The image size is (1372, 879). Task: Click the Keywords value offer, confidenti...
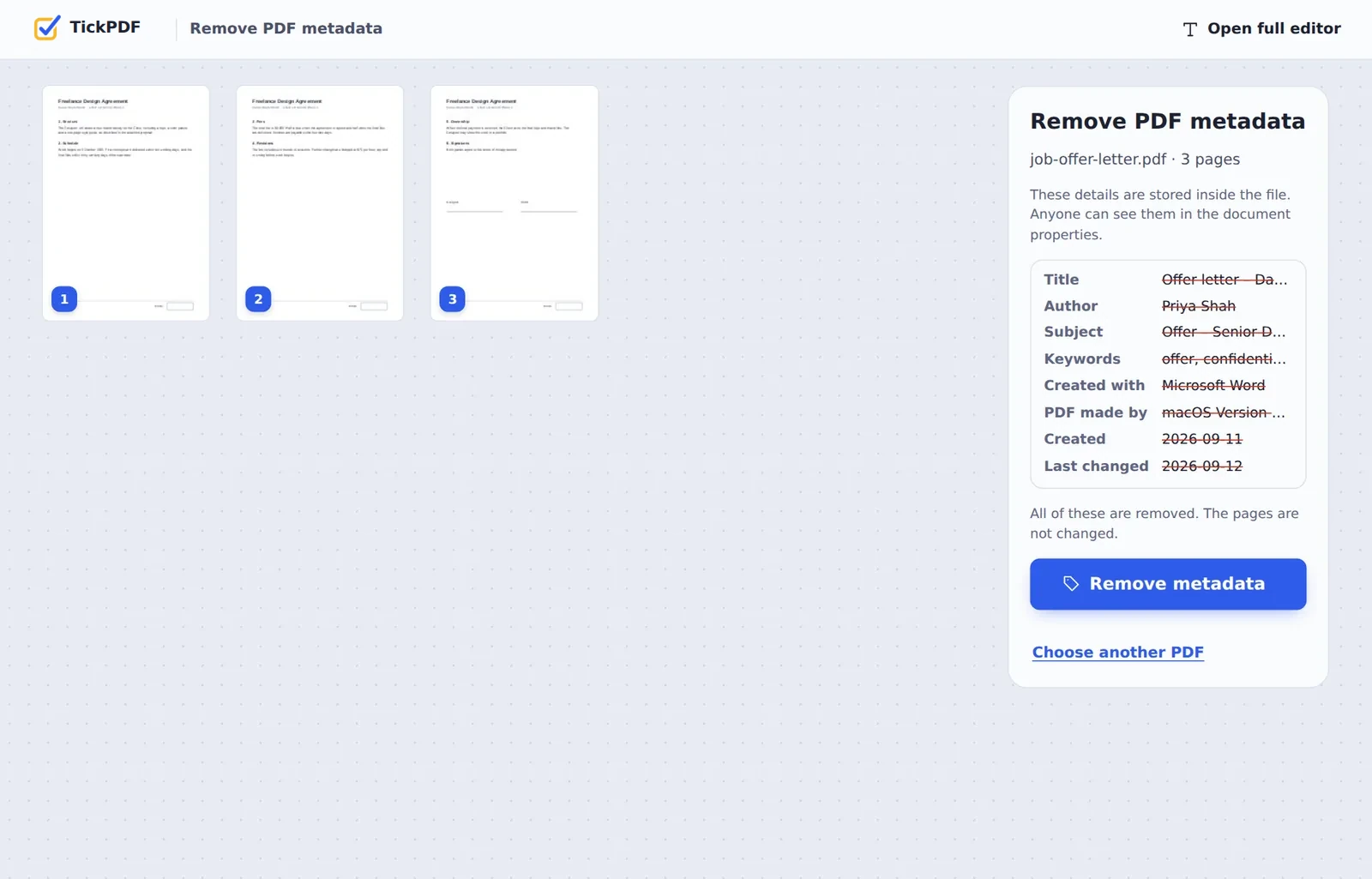[x=1225, y=359]
